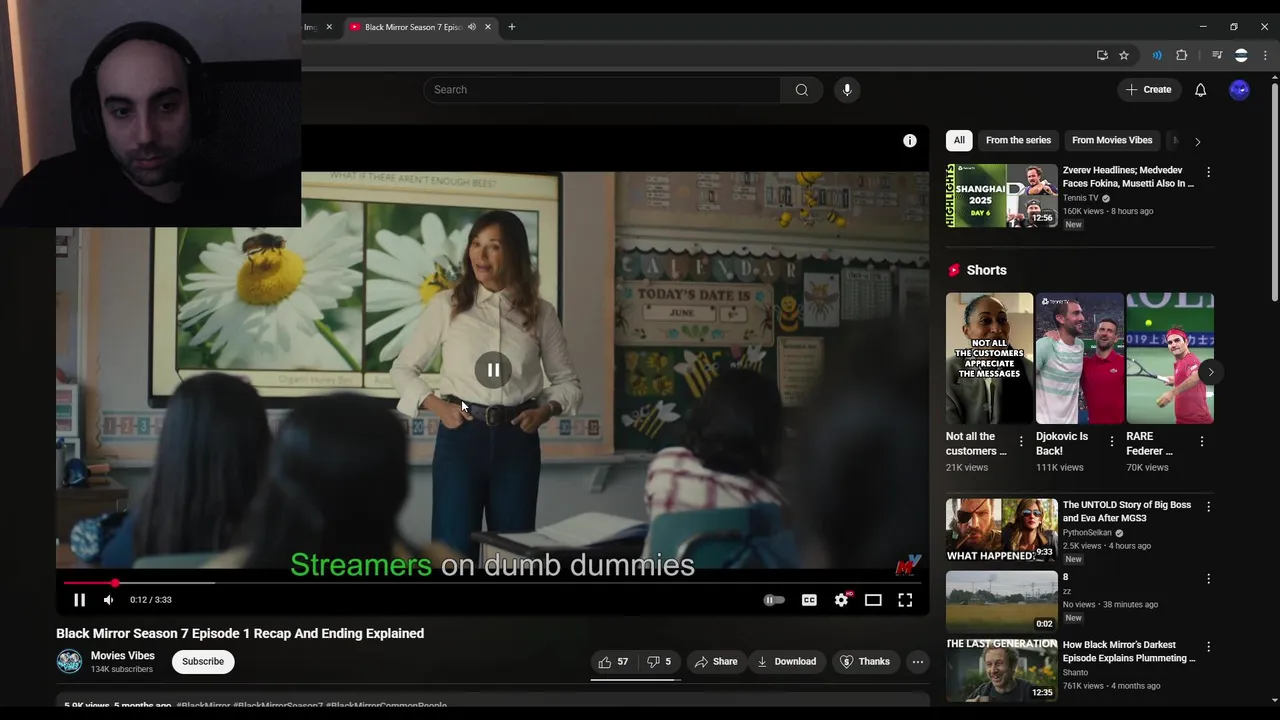The image size is (1280, 720).
Task: Open the YouTube account avatar menu
Action: [x=1239, y=90]
